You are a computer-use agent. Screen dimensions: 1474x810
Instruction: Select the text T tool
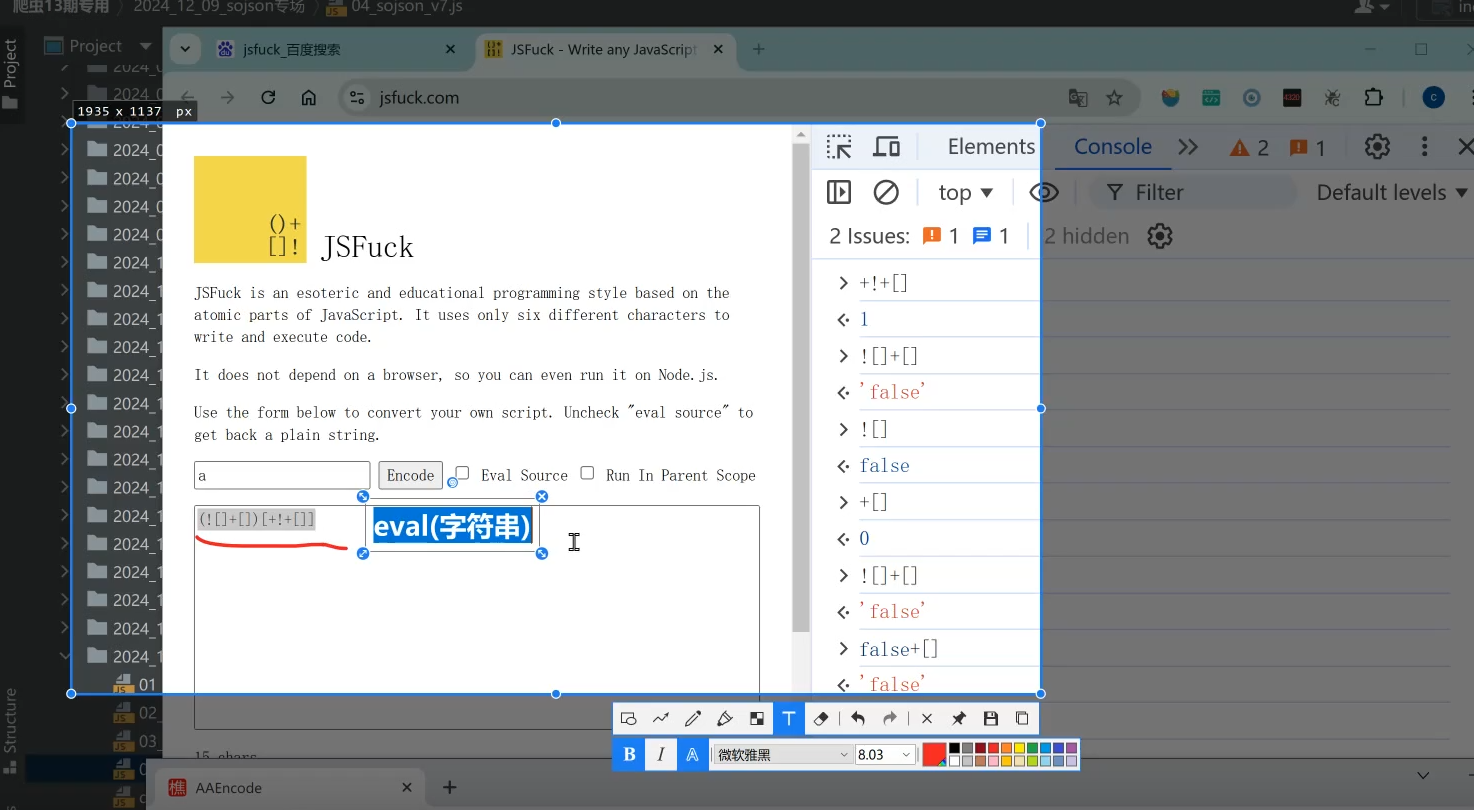pos(789,719)
